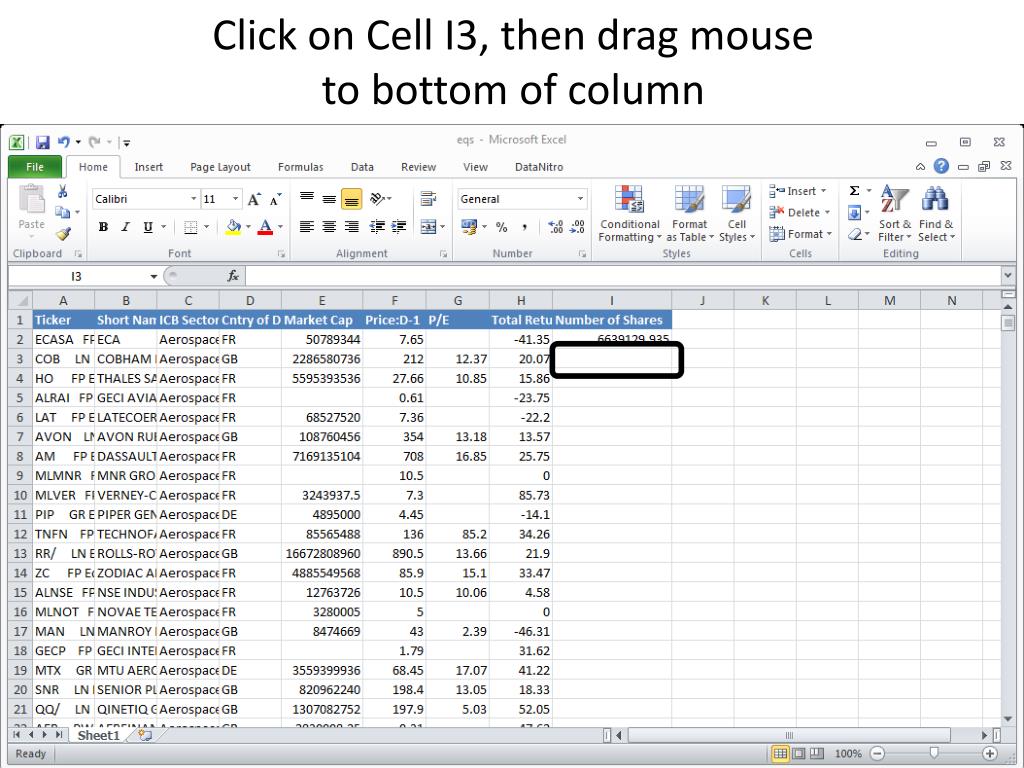1024x768 pixels.
Task: Toggle Bold formatting
Action: [x=103, y=227]
